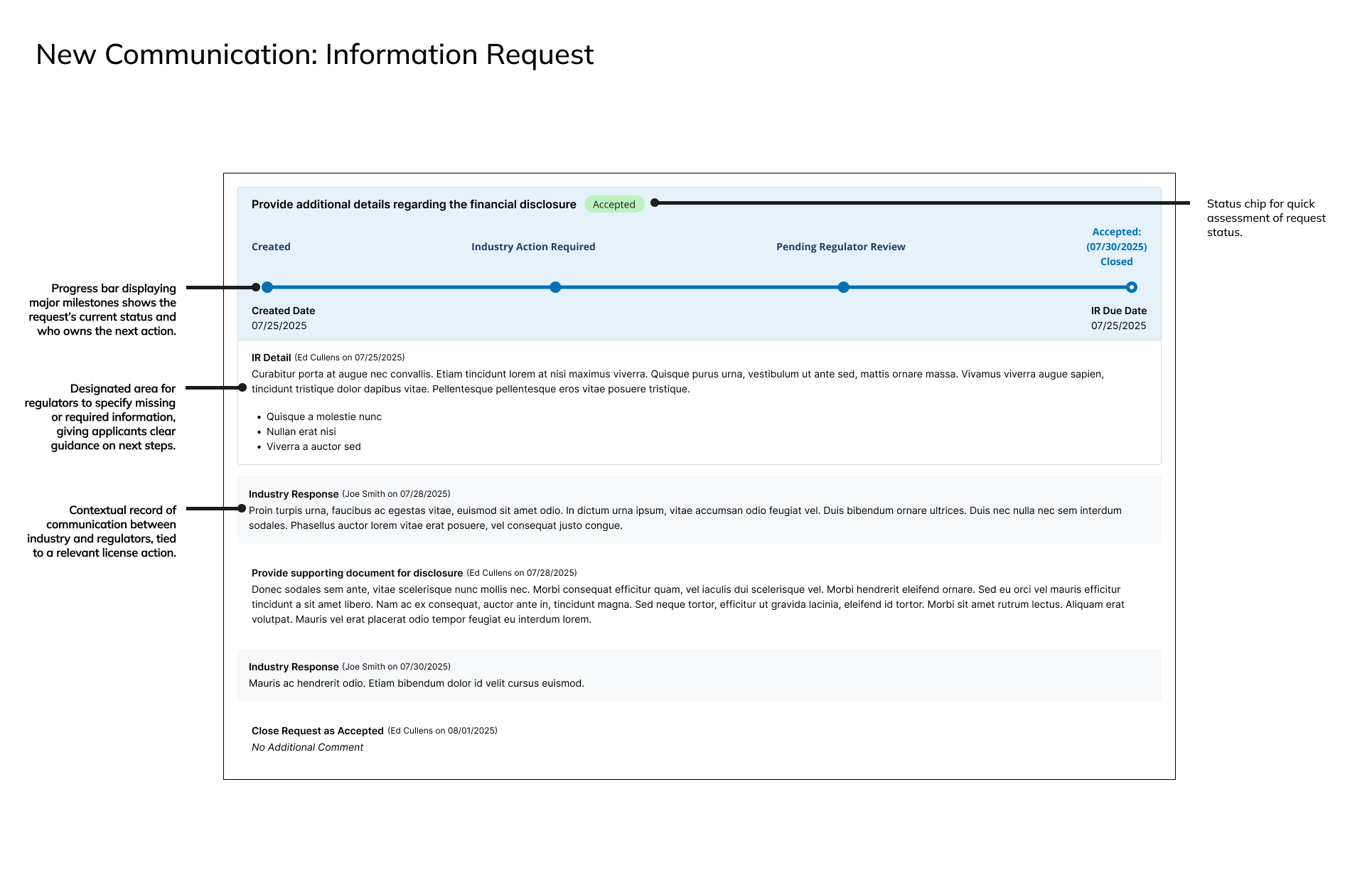Select the Created milestone dot on progress bar
The height and width of the screenshot is (885, 1372).
[267, 288]
